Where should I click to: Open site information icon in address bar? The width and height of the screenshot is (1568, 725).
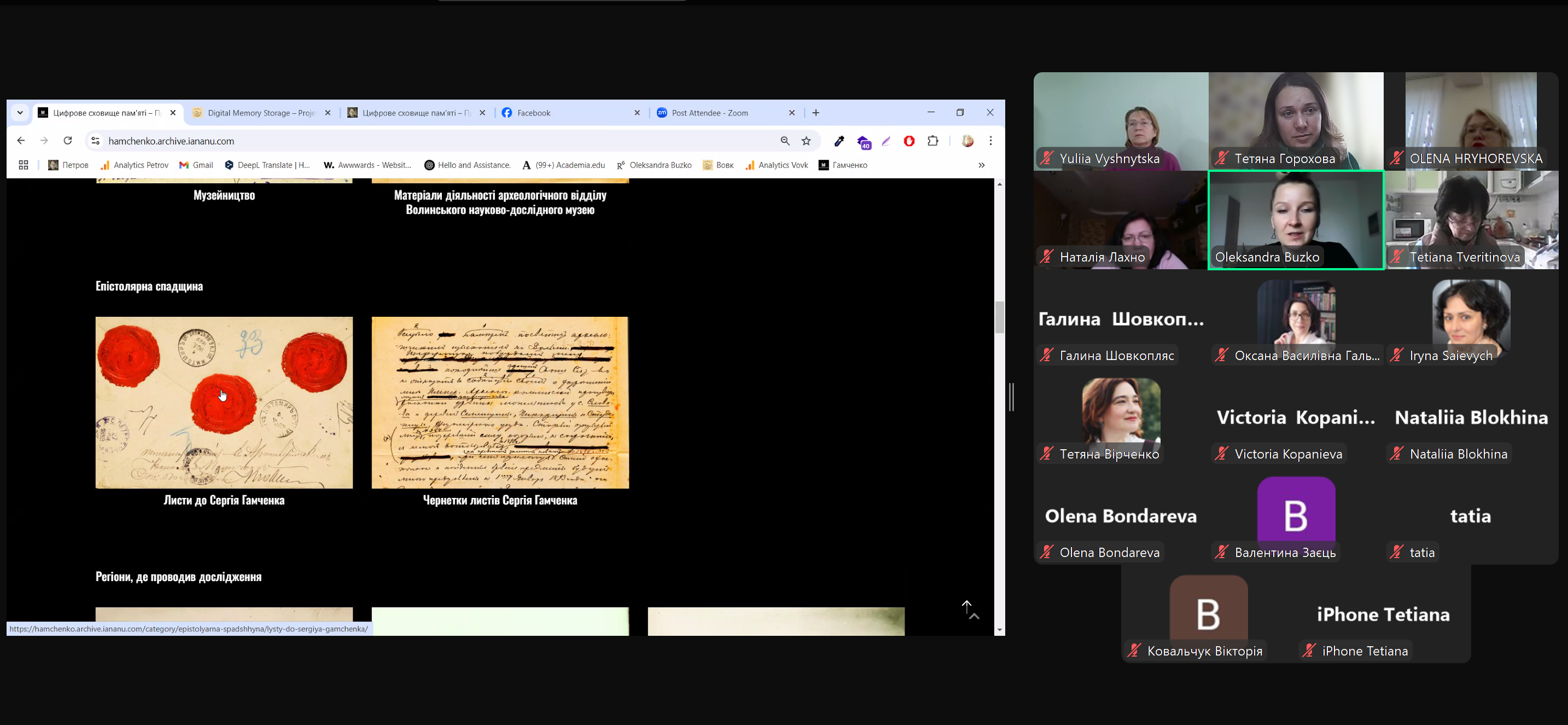click(x=95, y=141)
